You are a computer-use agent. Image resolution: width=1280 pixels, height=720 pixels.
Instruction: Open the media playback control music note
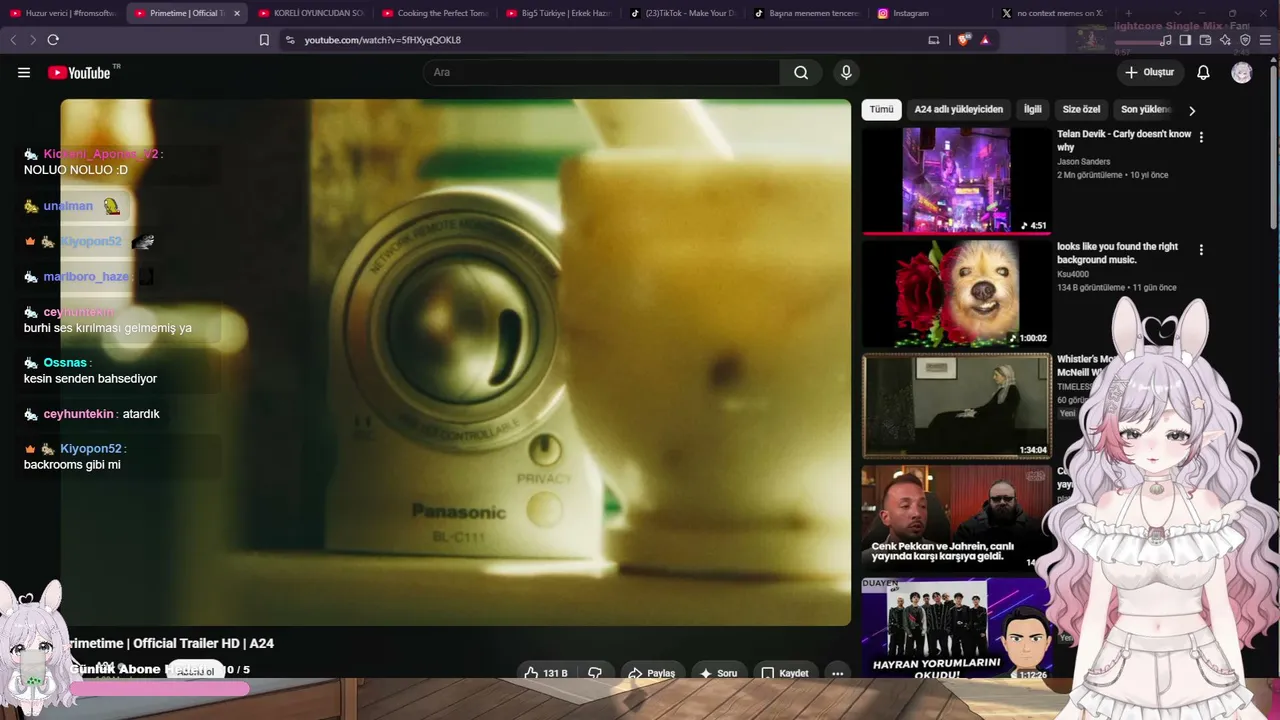1166,40
